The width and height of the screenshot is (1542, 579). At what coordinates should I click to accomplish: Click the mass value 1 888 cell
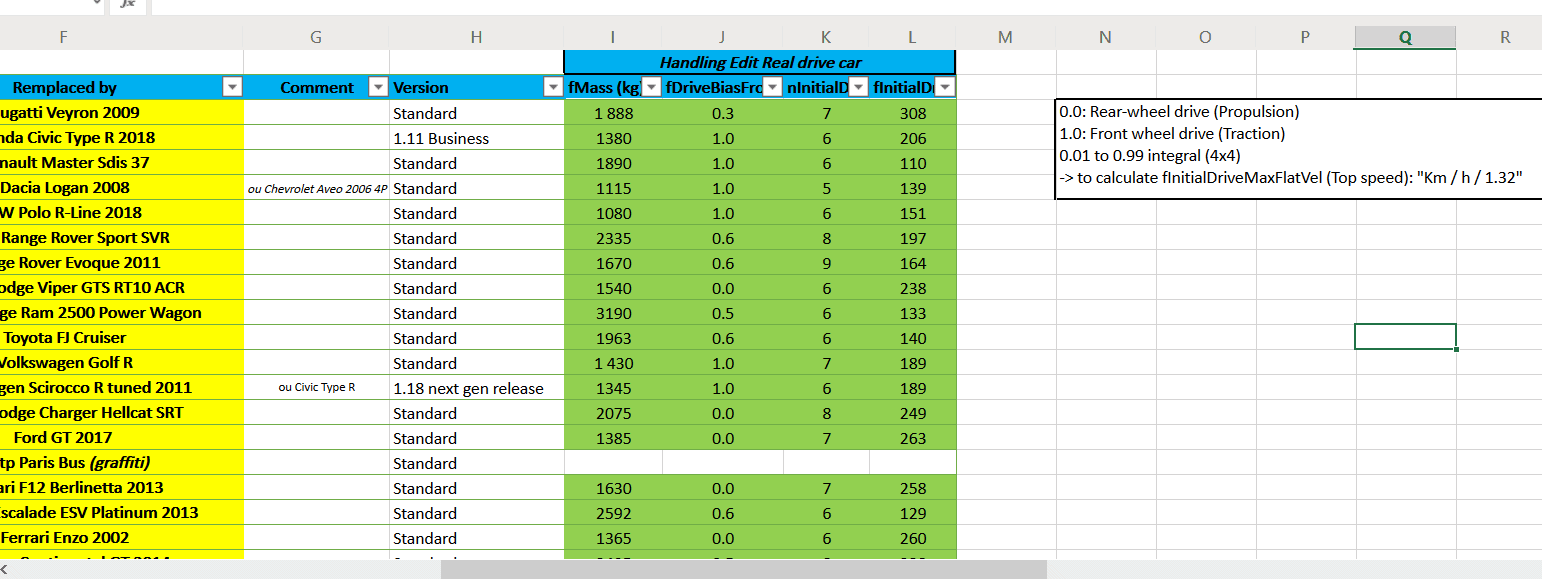[613, 113]
